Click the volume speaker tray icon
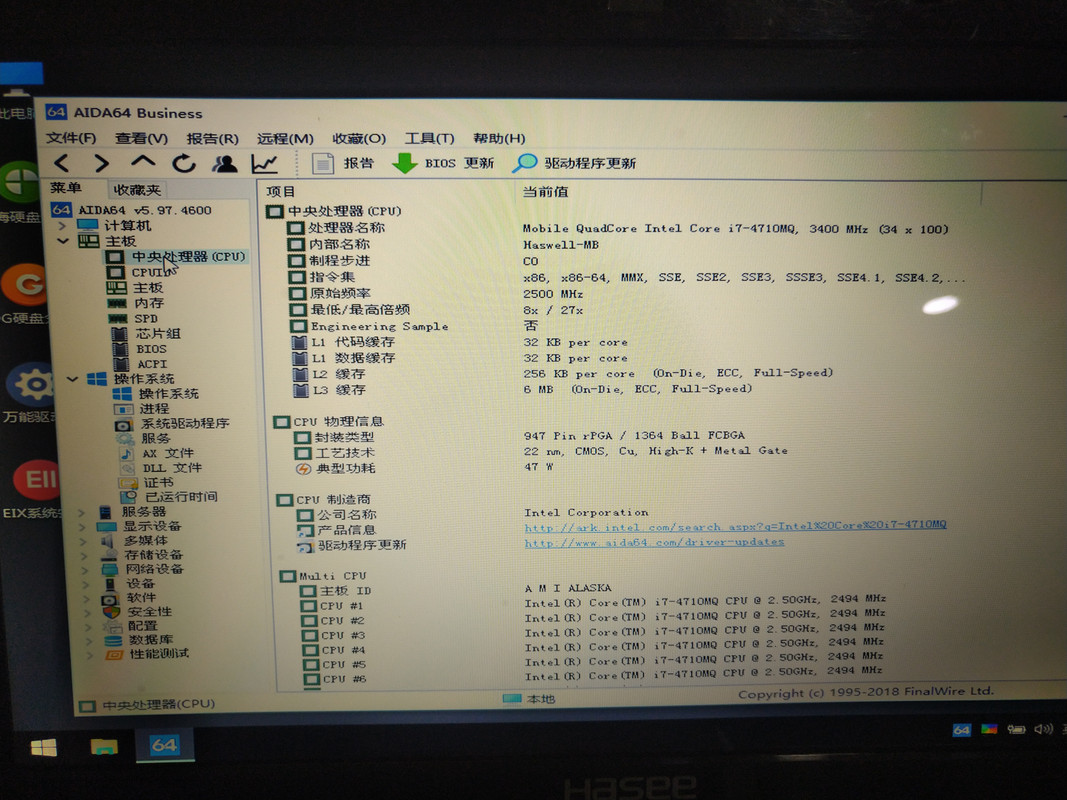Viewport: 1067px width, 800px height. point(1043,729)
